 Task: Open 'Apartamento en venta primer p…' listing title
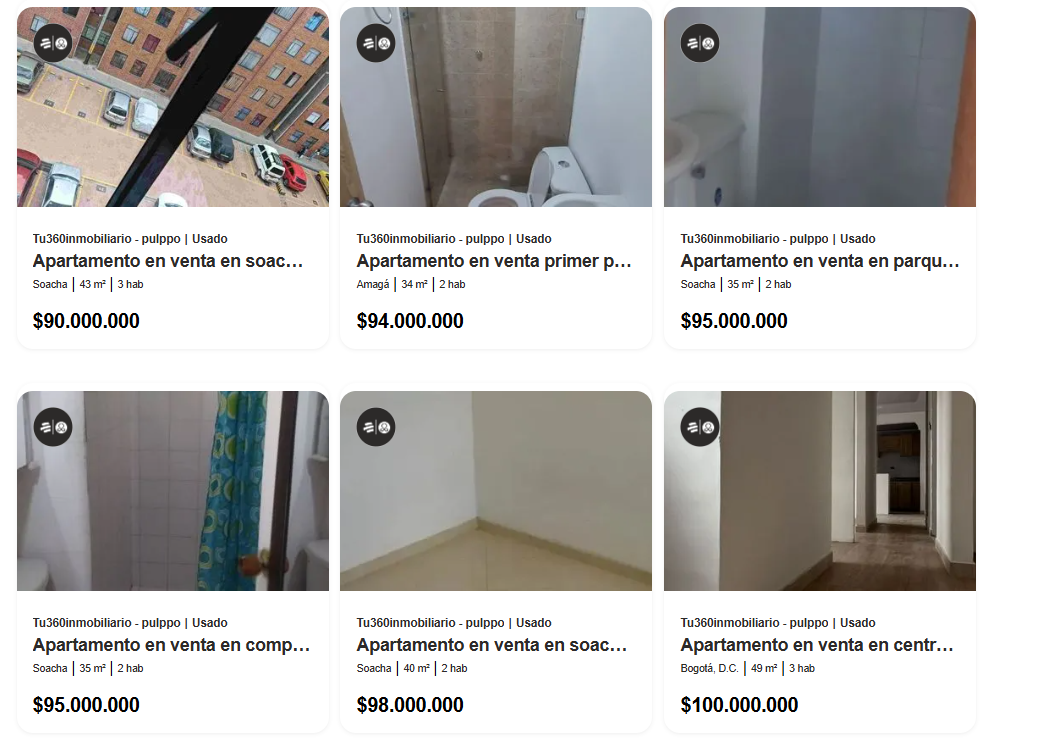(x=494, y=261)
